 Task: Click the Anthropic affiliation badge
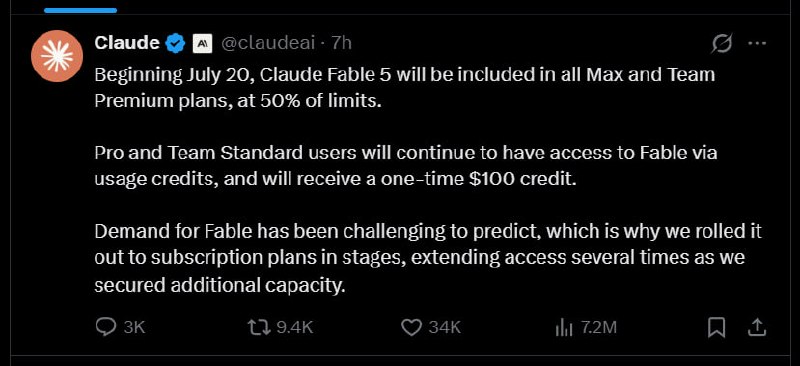202,44
